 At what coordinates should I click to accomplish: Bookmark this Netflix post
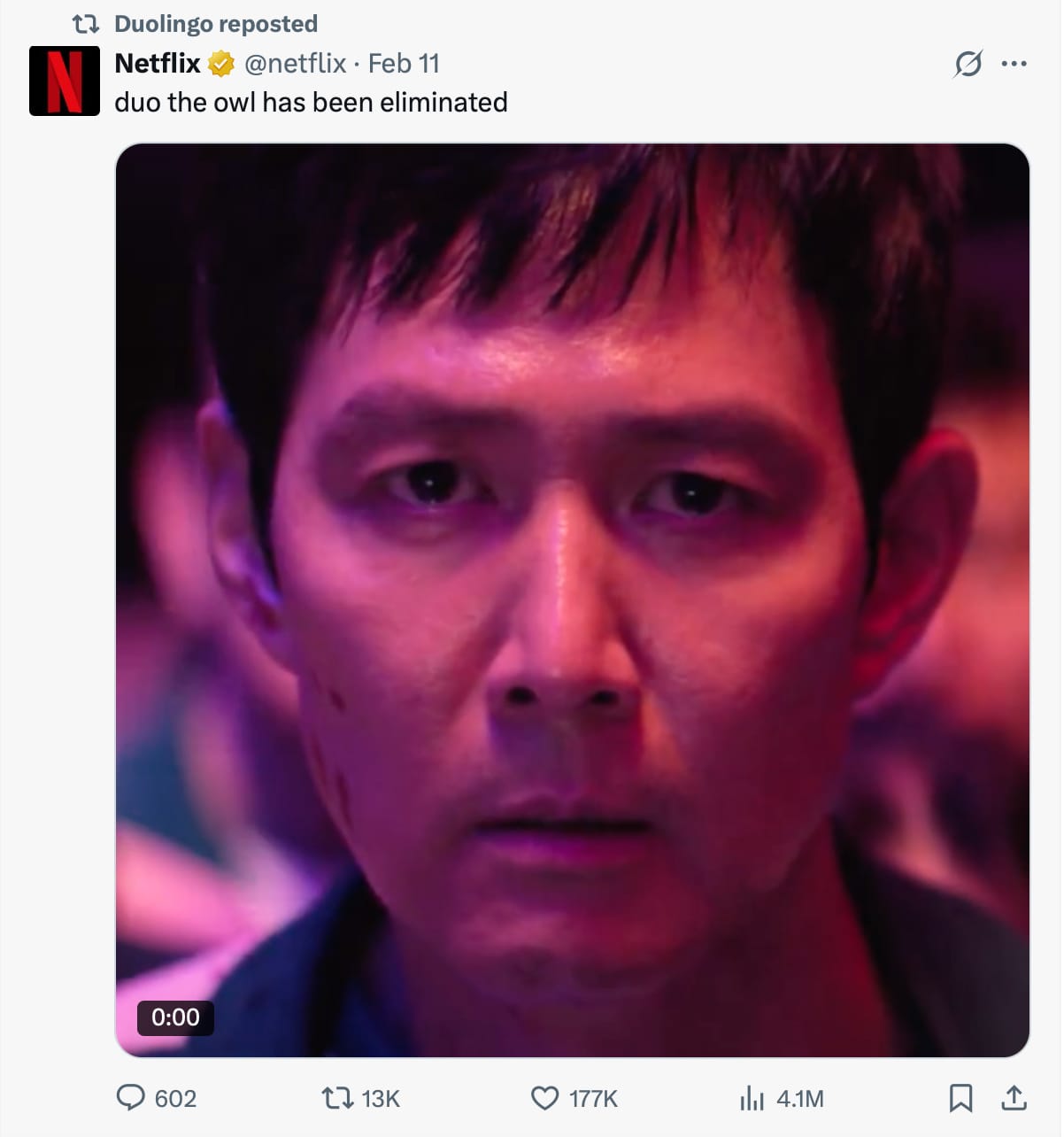tap(960, 1099)
